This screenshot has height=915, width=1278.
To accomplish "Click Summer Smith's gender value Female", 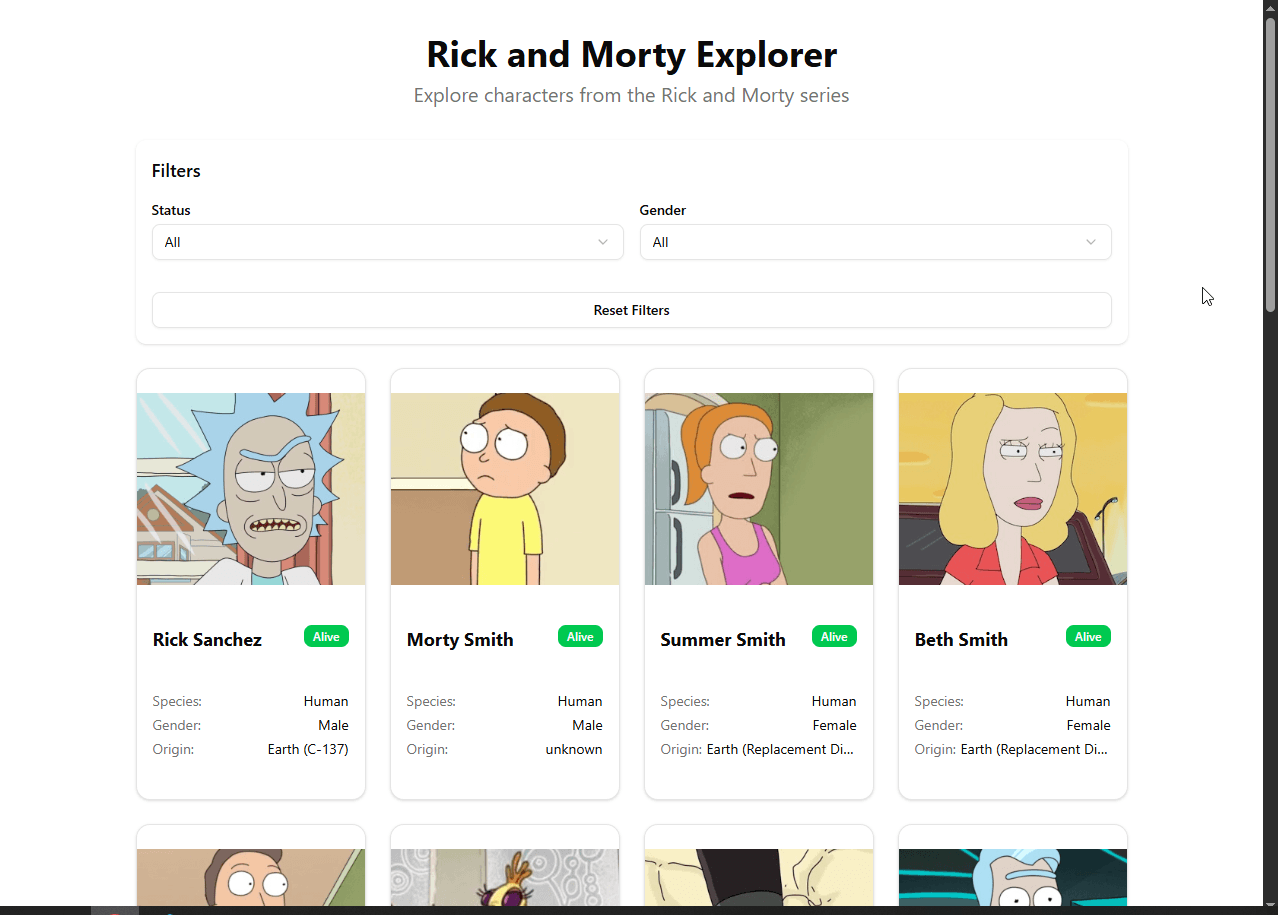I will click(x=834, y=725).
